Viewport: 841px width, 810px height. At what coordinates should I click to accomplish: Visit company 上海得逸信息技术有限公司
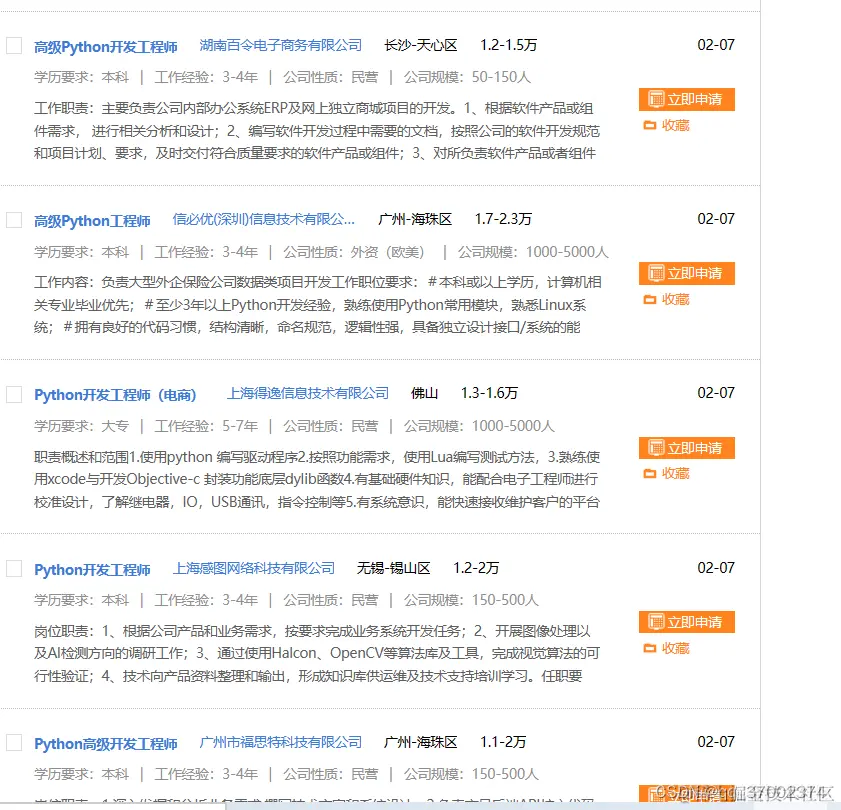coord(308,393)
